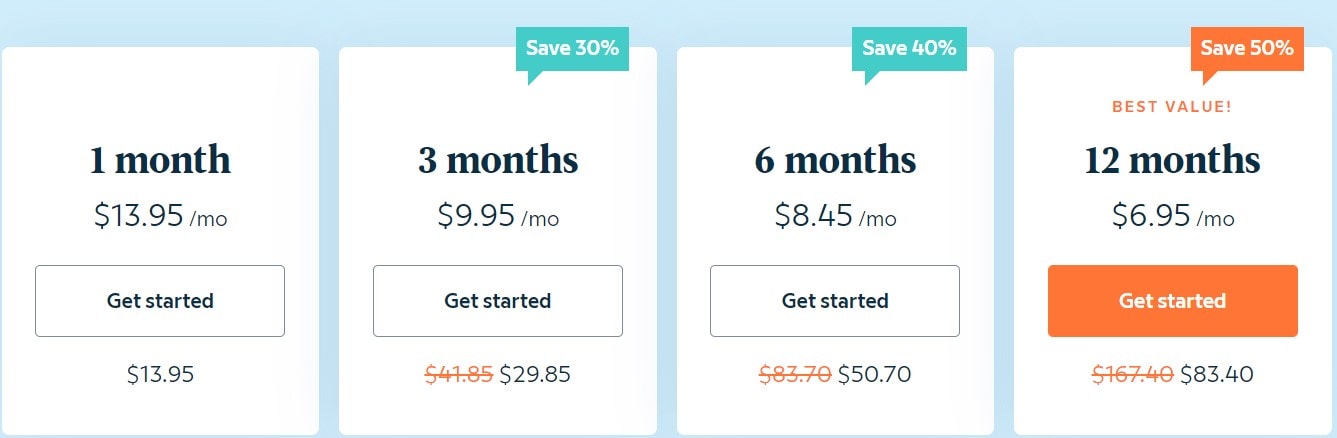
Task: Click the $9.95 /mo price
Action: tap(497, 216)
